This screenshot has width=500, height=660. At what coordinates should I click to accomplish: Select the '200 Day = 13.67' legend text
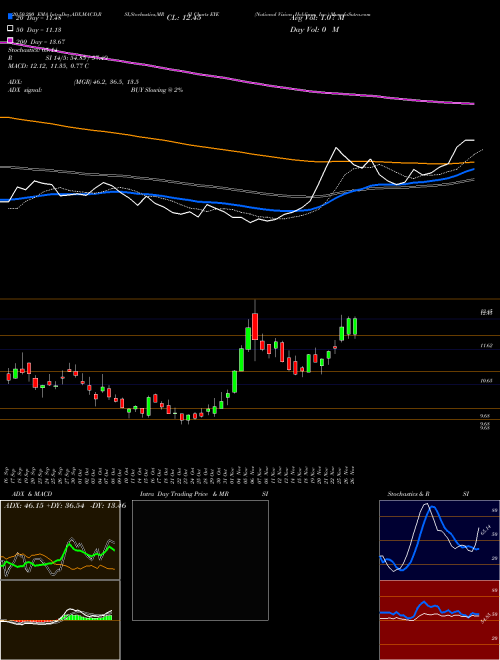coord(40,42)
